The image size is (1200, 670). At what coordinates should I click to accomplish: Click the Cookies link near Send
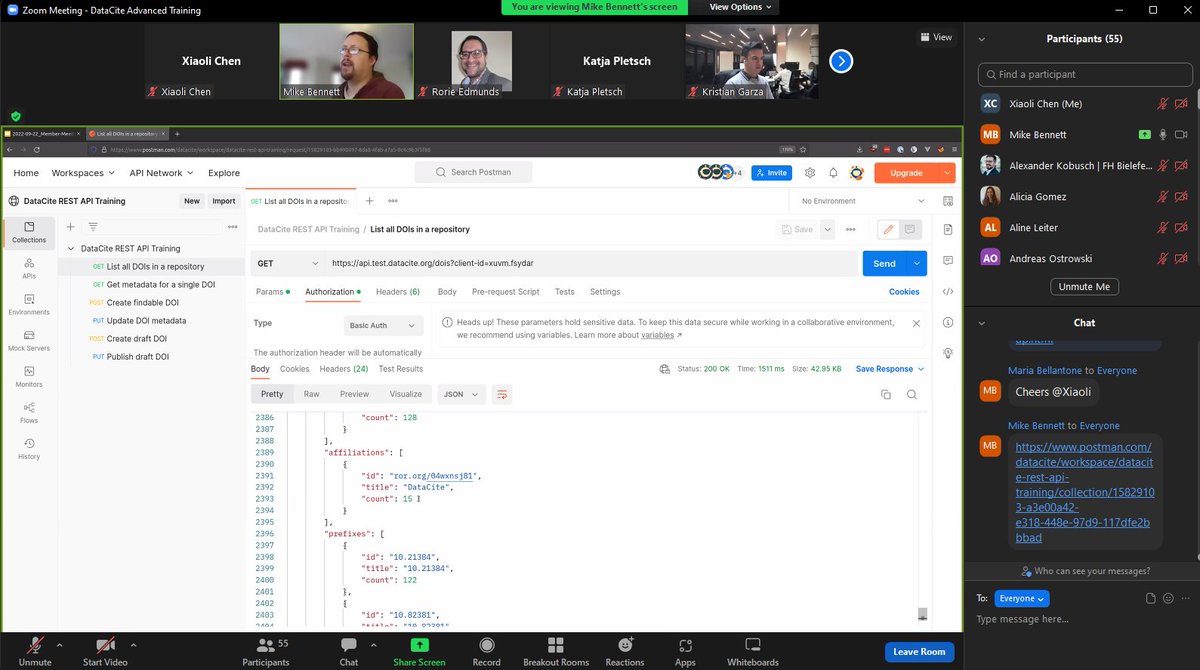tap(904, 292)
